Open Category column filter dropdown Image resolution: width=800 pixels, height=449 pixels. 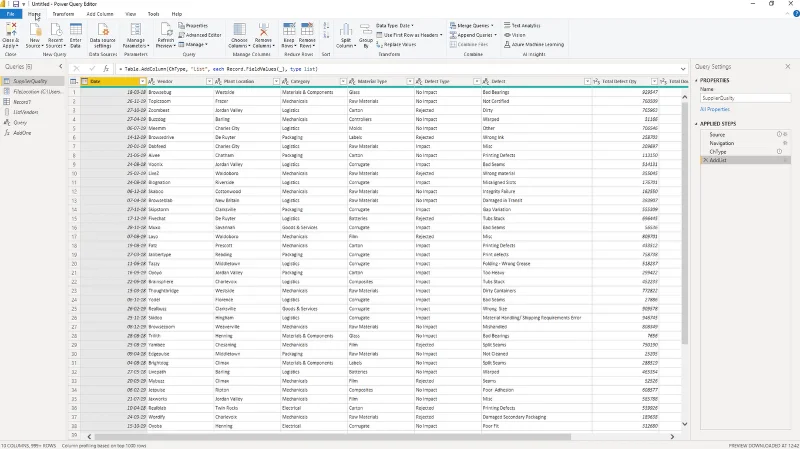343,82
